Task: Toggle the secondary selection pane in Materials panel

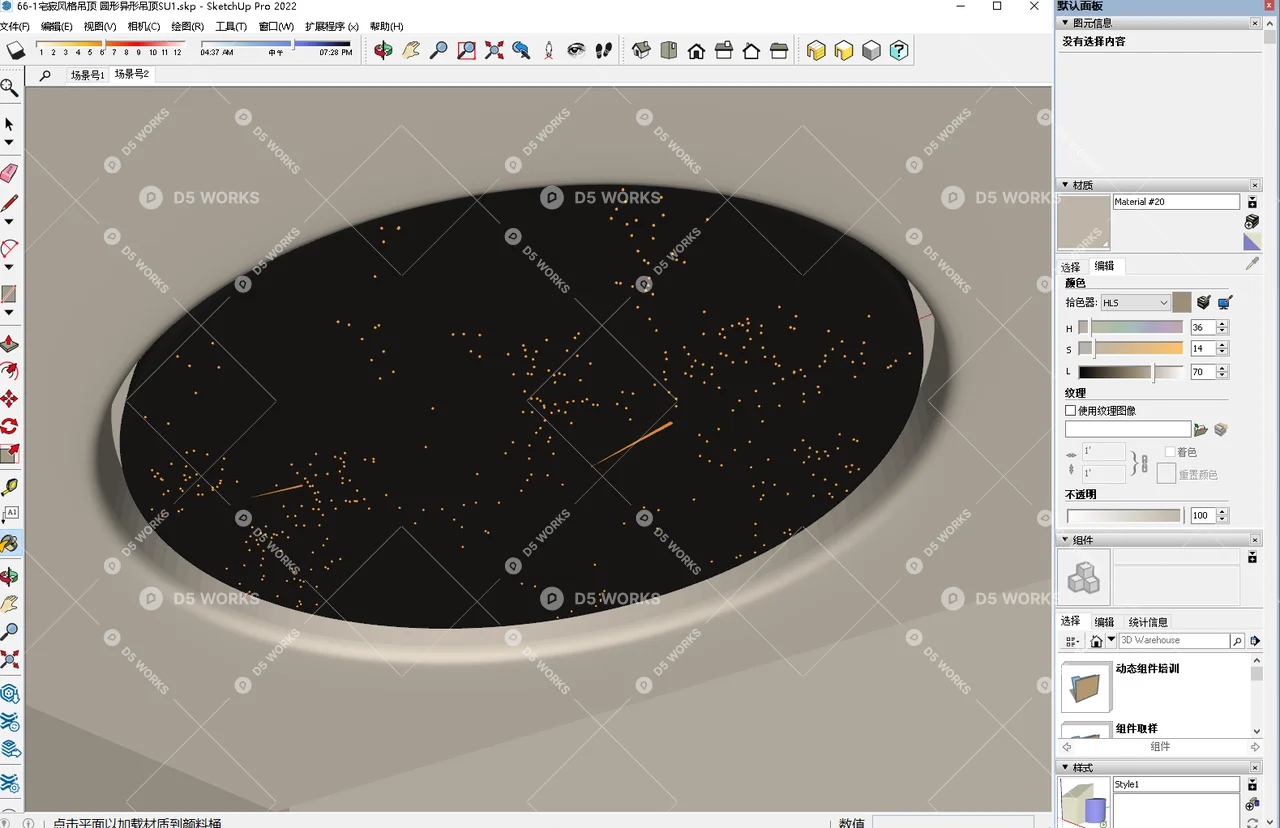Action: tap(1253, 200)
